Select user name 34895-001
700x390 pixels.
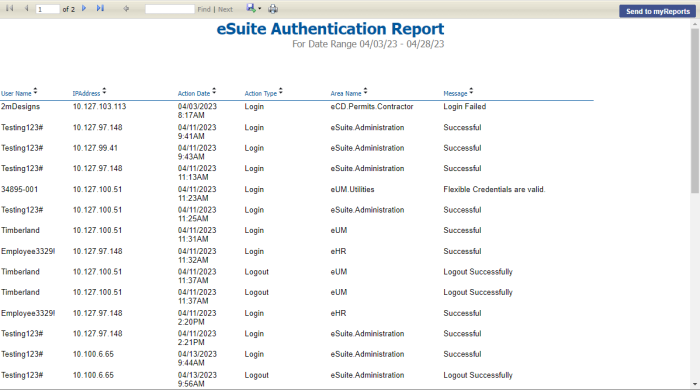(x=20, y=189)
